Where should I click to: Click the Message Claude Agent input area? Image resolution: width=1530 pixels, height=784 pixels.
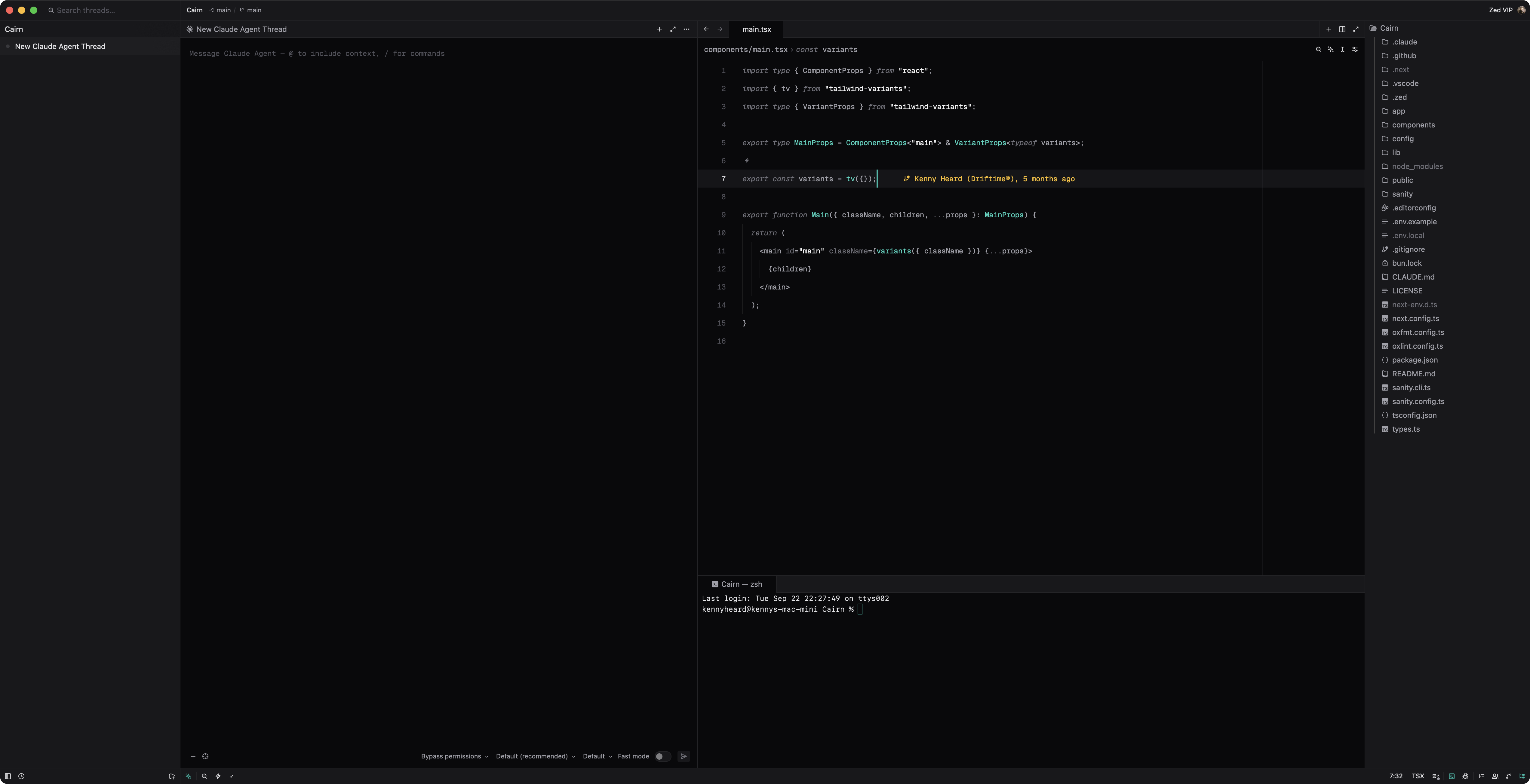click(438, 54)
